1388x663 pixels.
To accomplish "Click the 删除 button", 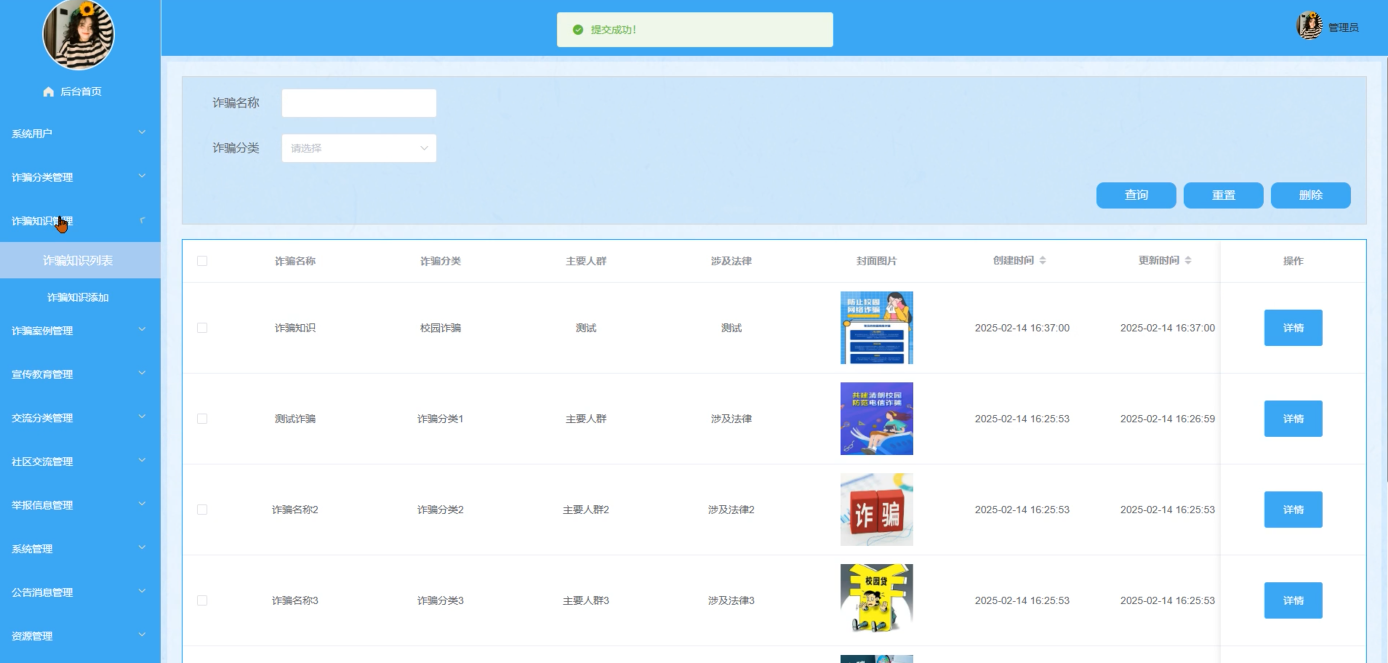I will point(1310,195).
